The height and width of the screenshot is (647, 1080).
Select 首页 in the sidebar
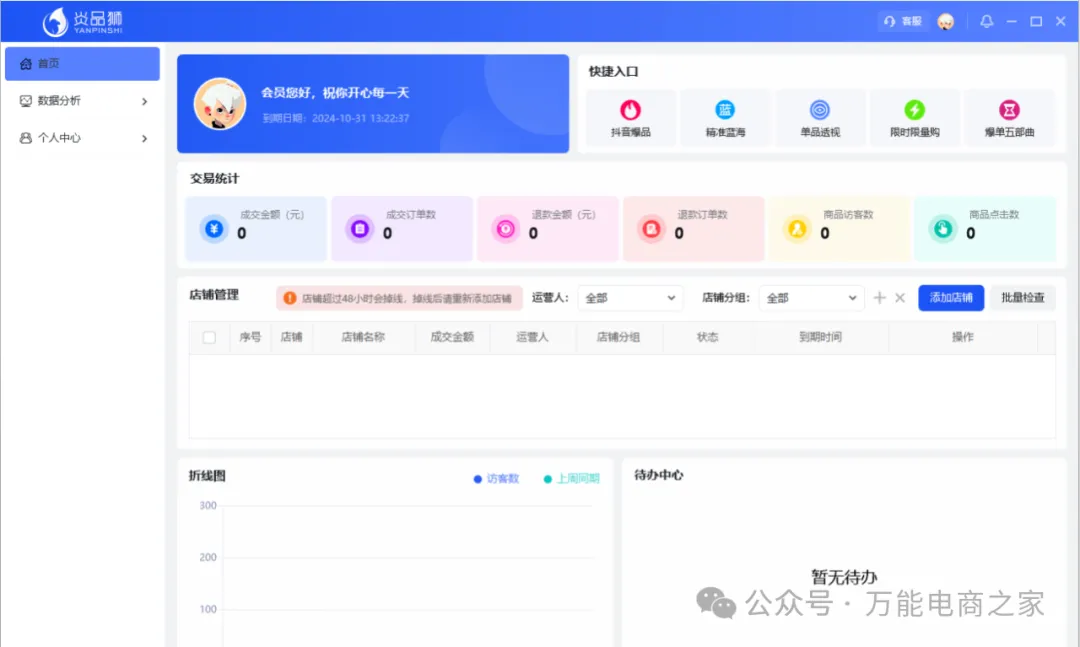tap(82, 64)
